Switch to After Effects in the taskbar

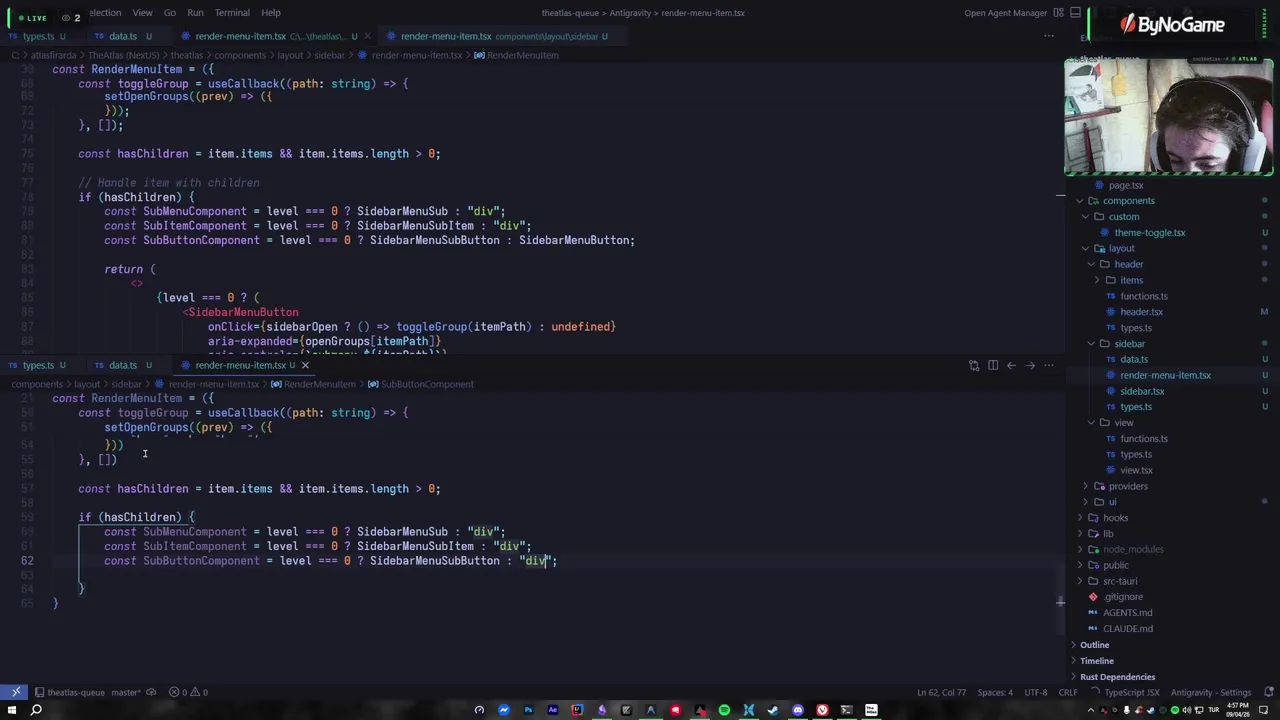[x=553, y=710]
